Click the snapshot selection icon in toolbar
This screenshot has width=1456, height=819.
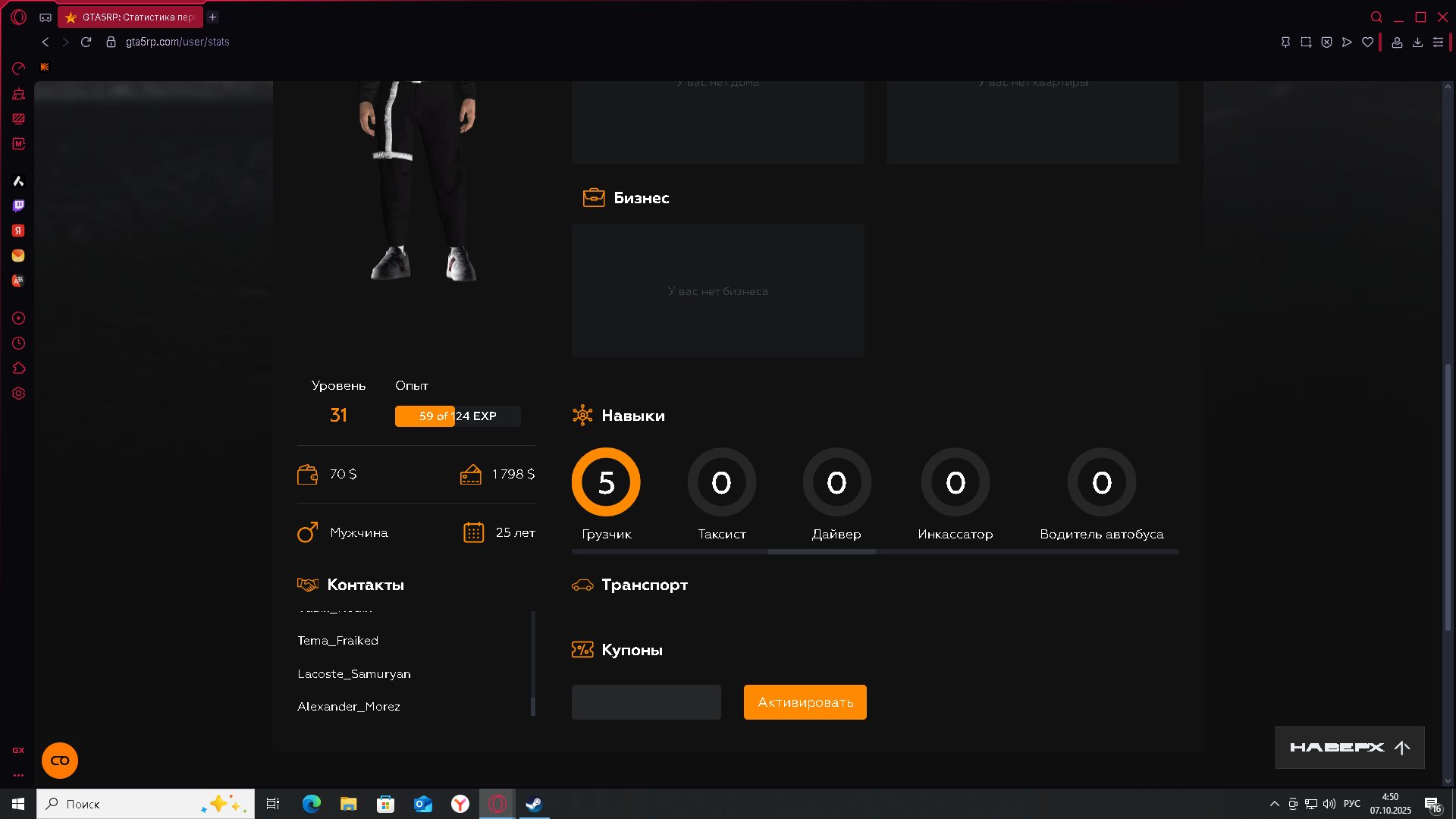(1306, 42)
